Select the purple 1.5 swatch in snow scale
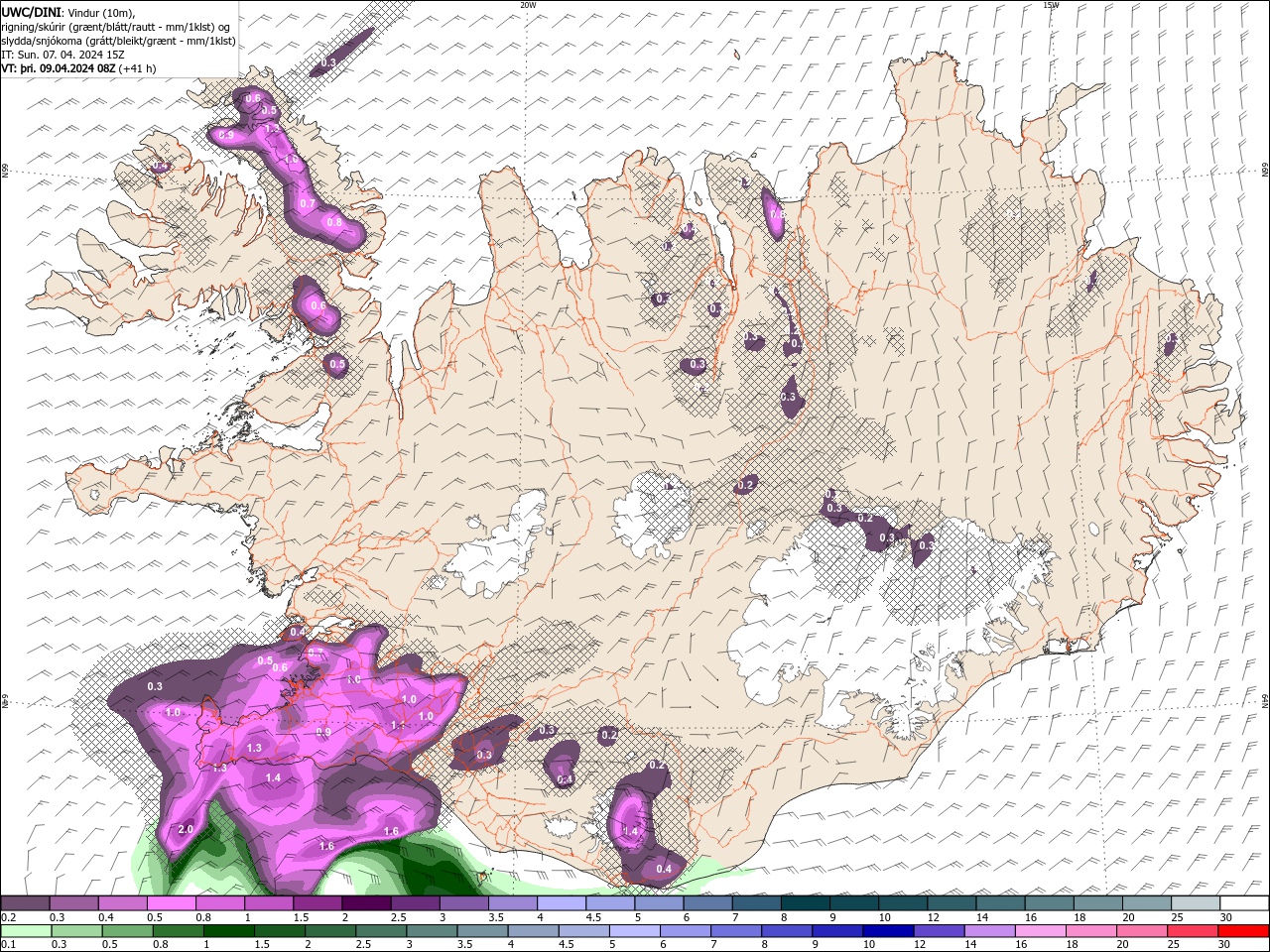This screenshot has height=952, width=1270. [x=317, y=903]
